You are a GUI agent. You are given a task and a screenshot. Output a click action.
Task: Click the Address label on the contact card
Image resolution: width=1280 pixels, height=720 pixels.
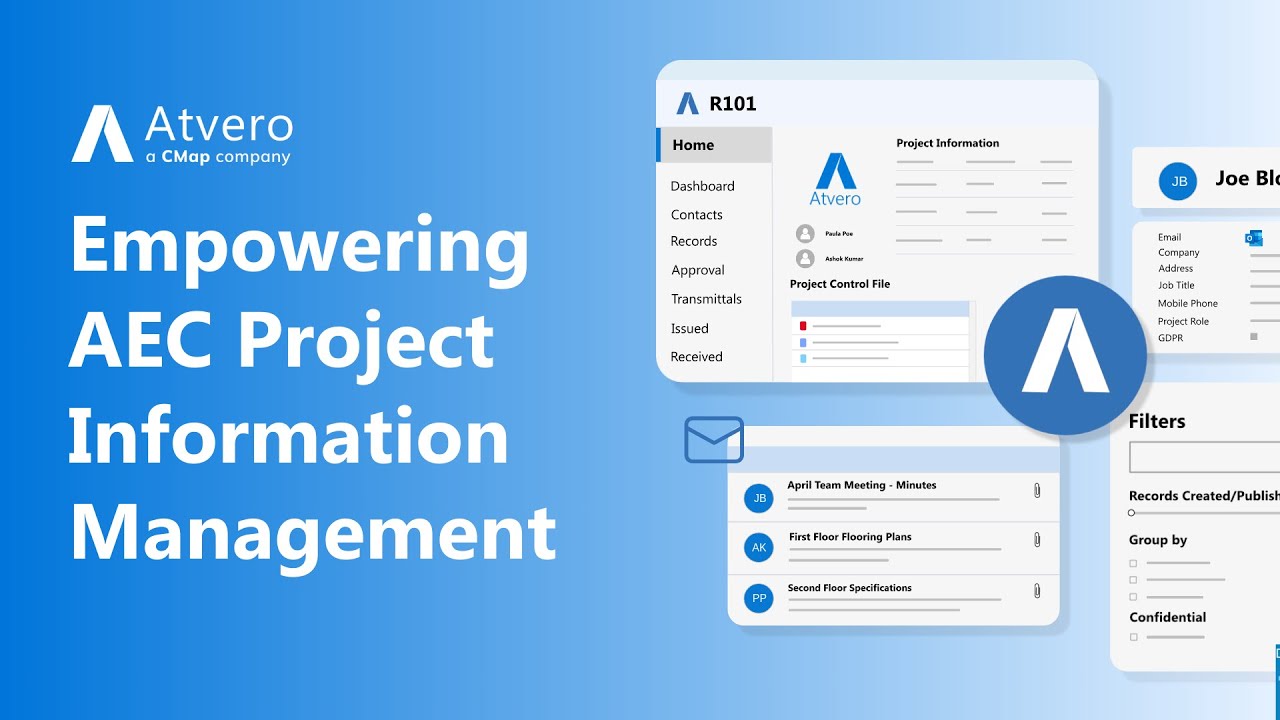tap(1175, 269)
